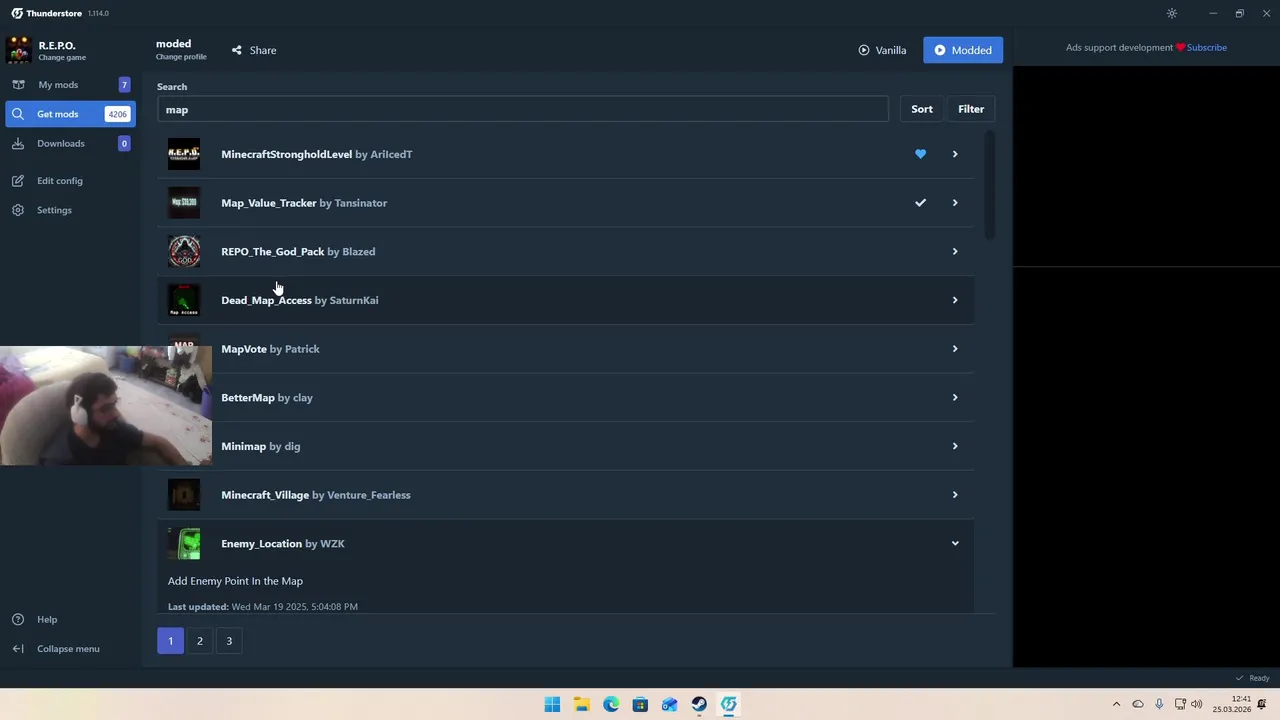Open the Sort options
This screenshot has width=1280, height=720.
pos(922,109)
